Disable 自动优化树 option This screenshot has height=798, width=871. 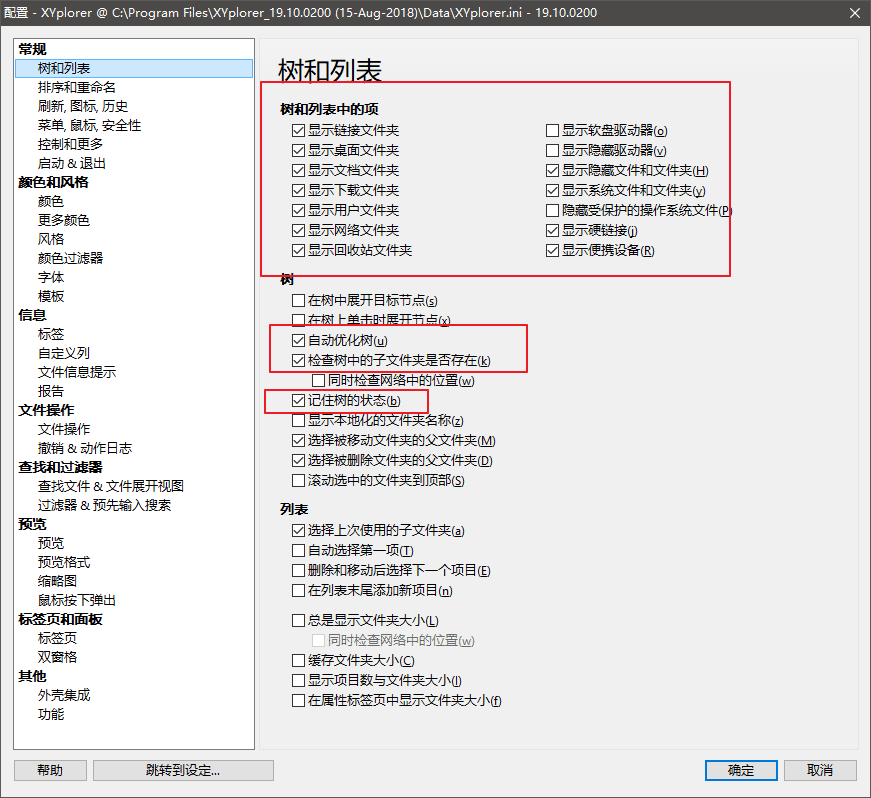(x=297, y=340)
